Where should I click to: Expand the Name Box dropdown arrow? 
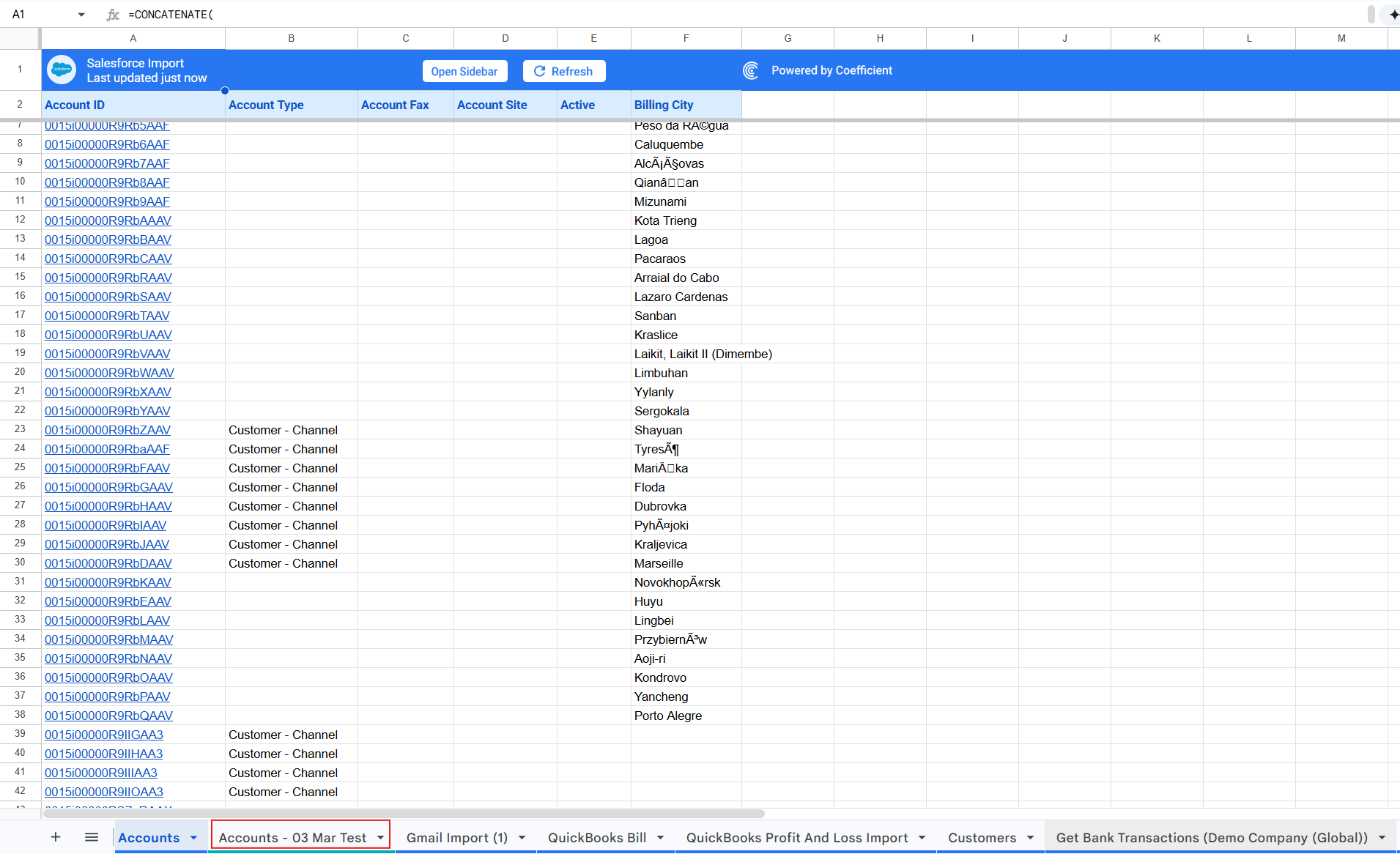[81, 15]
